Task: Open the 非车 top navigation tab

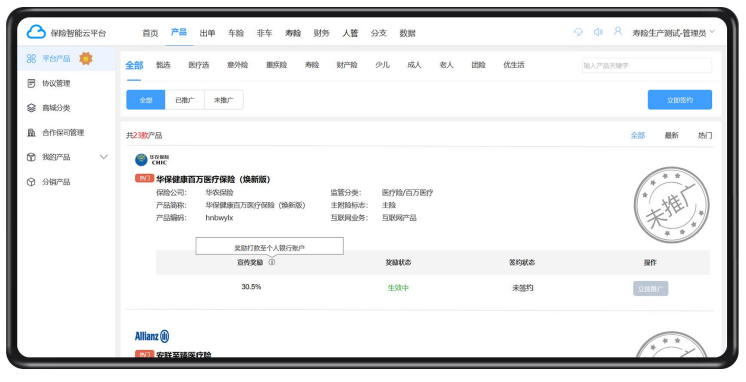Action: (x=265, y=33)
